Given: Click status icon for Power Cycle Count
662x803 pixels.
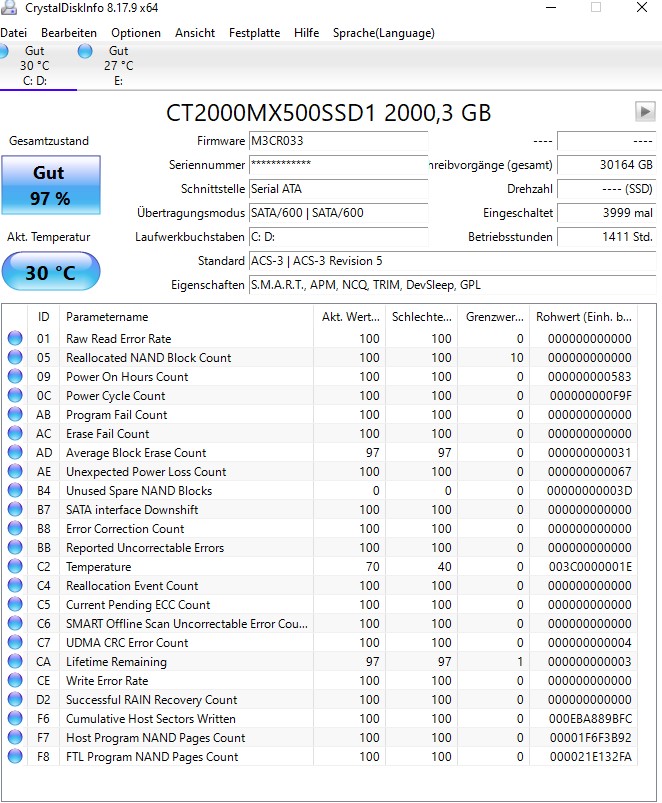Looking at the screenshot, I should pos(15,395).
